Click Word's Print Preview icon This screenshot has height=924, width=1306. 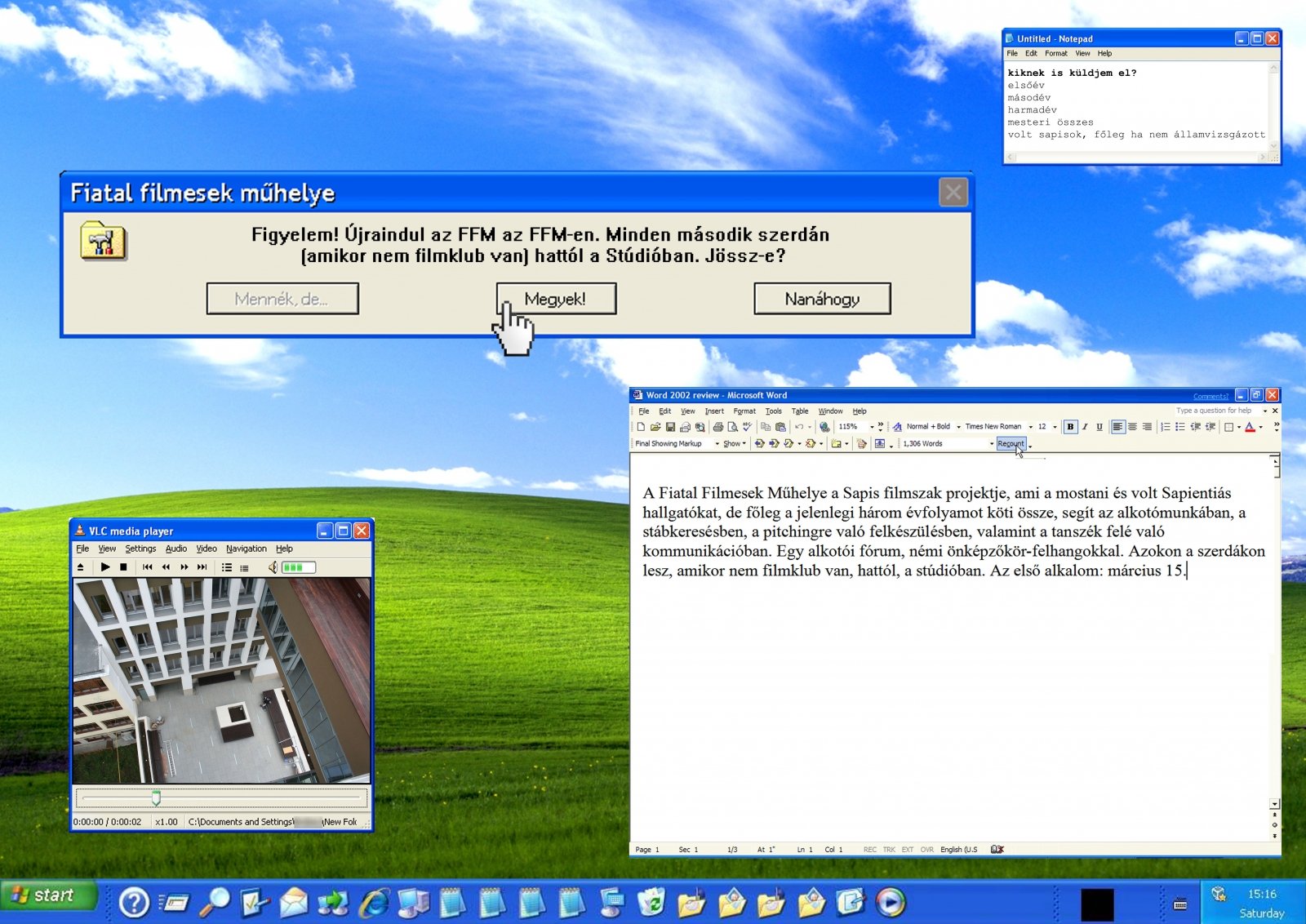click(x=733, y=427)
